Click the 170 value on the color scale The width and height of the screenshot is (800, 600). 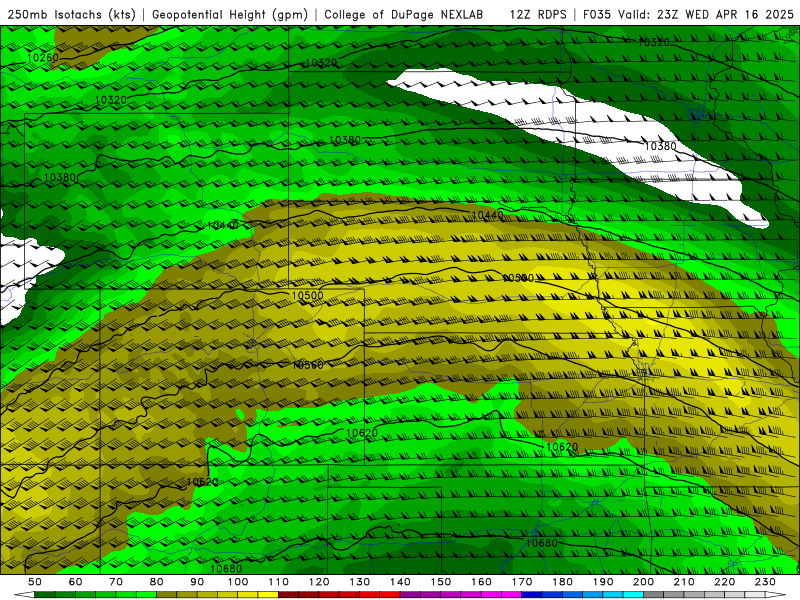point(522,582)
